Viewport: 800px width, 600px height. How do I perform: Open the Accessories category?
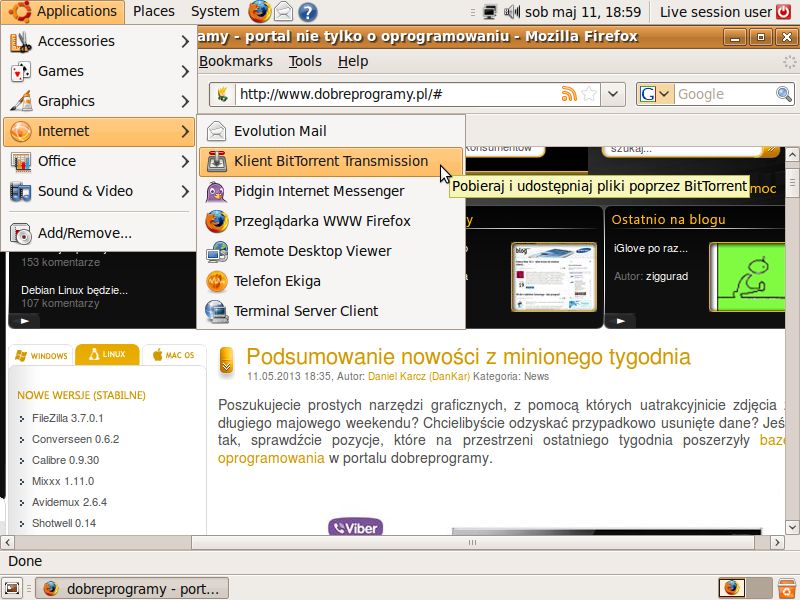[99, 41]
